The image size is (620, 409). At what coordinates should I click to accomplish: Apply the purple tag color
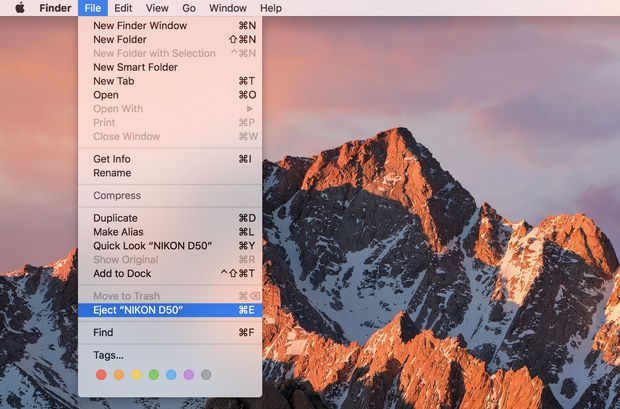click(188, 375)
